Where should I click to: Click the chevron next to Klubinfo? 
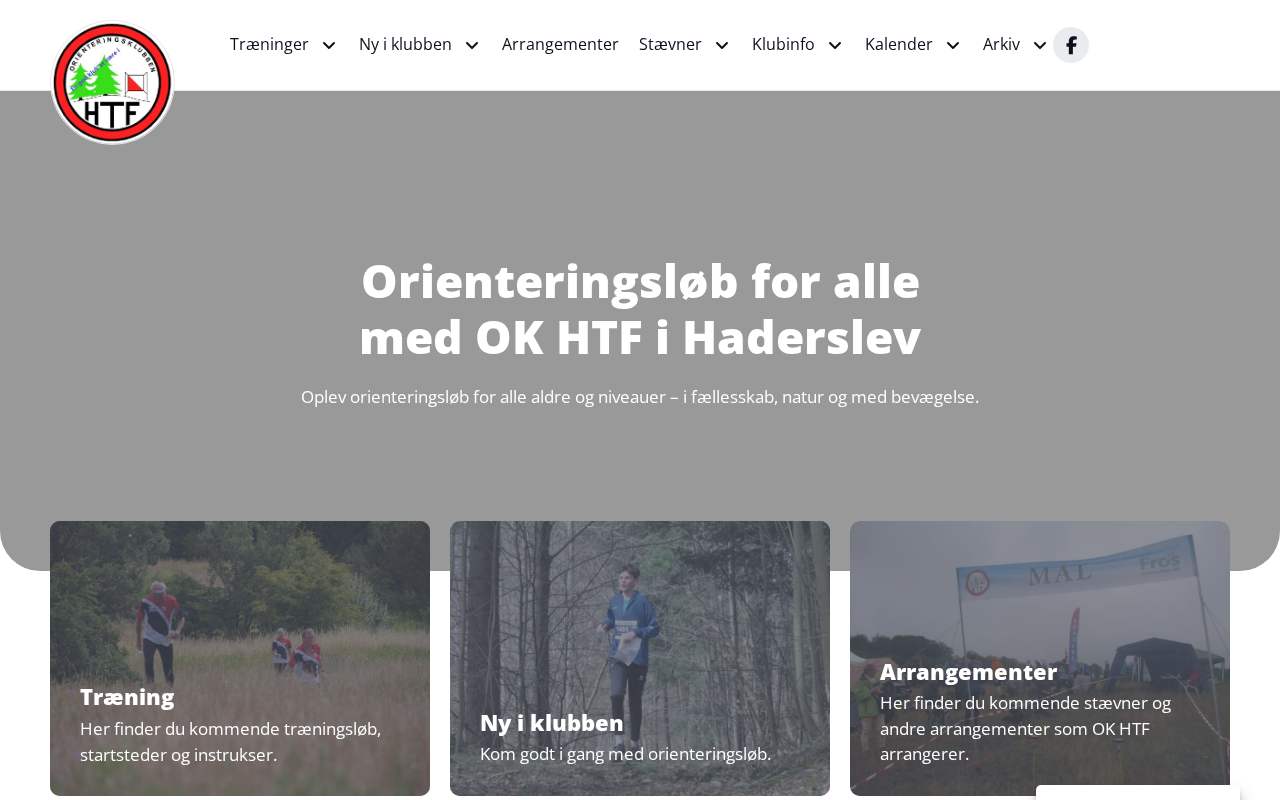point(835,45)
